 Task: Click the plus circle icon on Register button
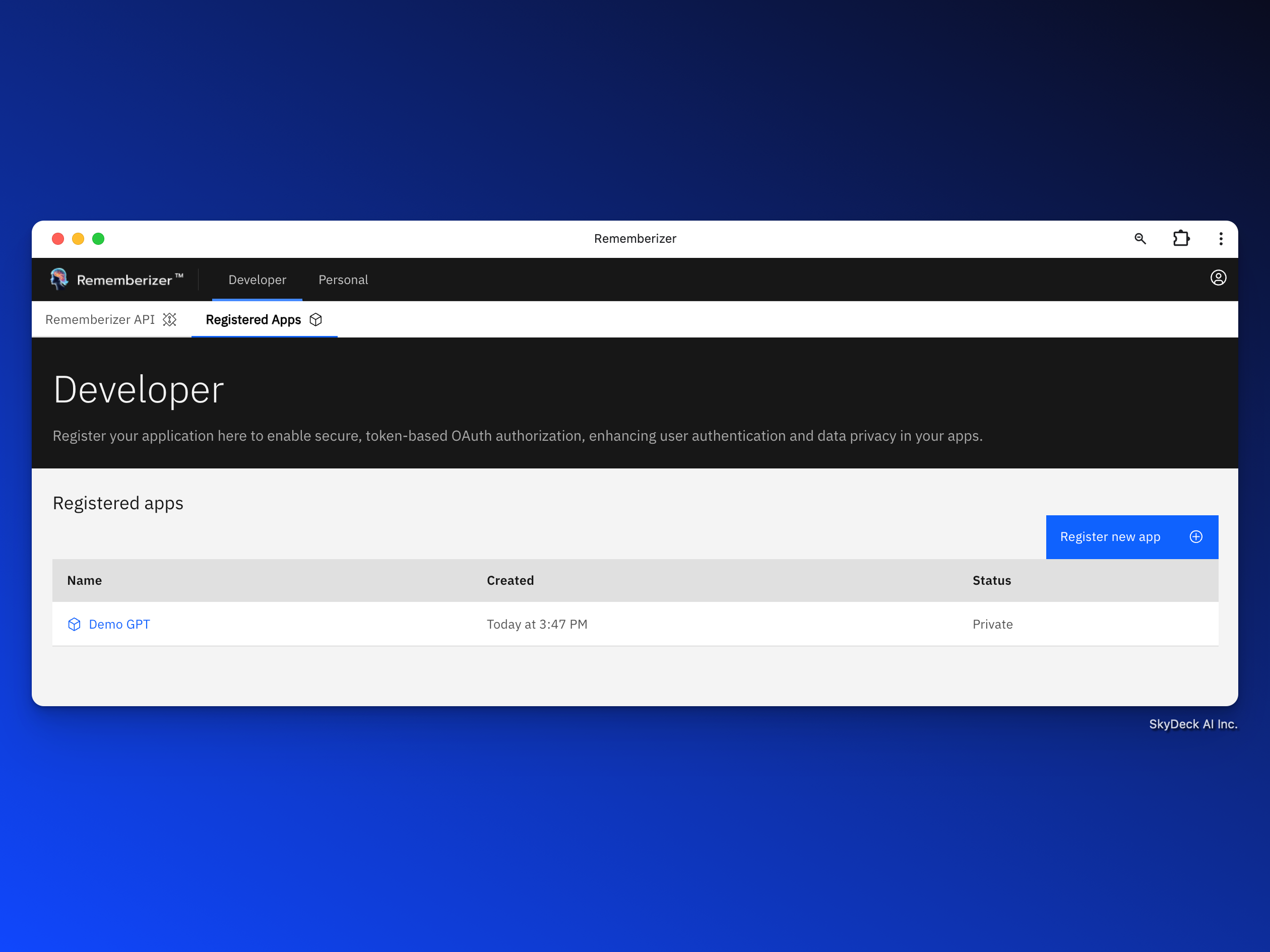tap(1196, 536)
